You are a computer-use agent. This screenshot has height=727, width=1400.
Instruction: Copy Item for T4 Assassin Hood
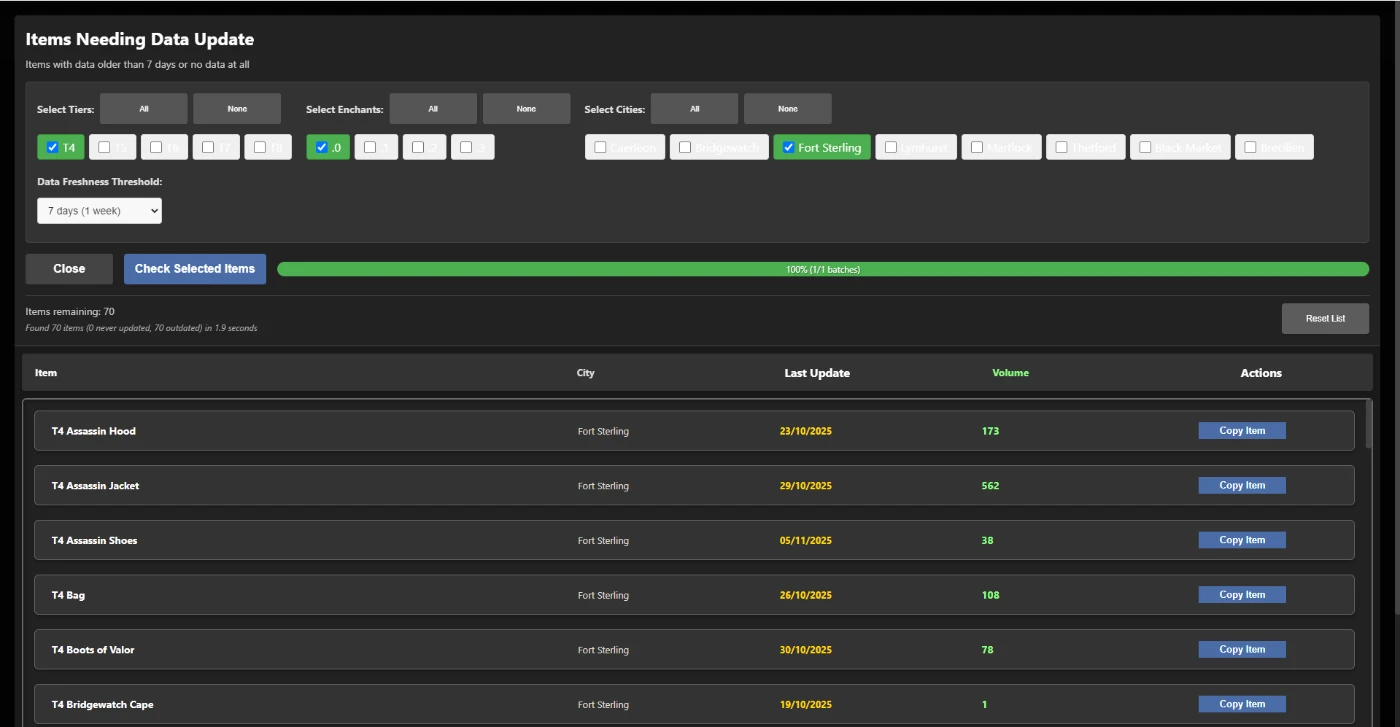point(1241,431)
